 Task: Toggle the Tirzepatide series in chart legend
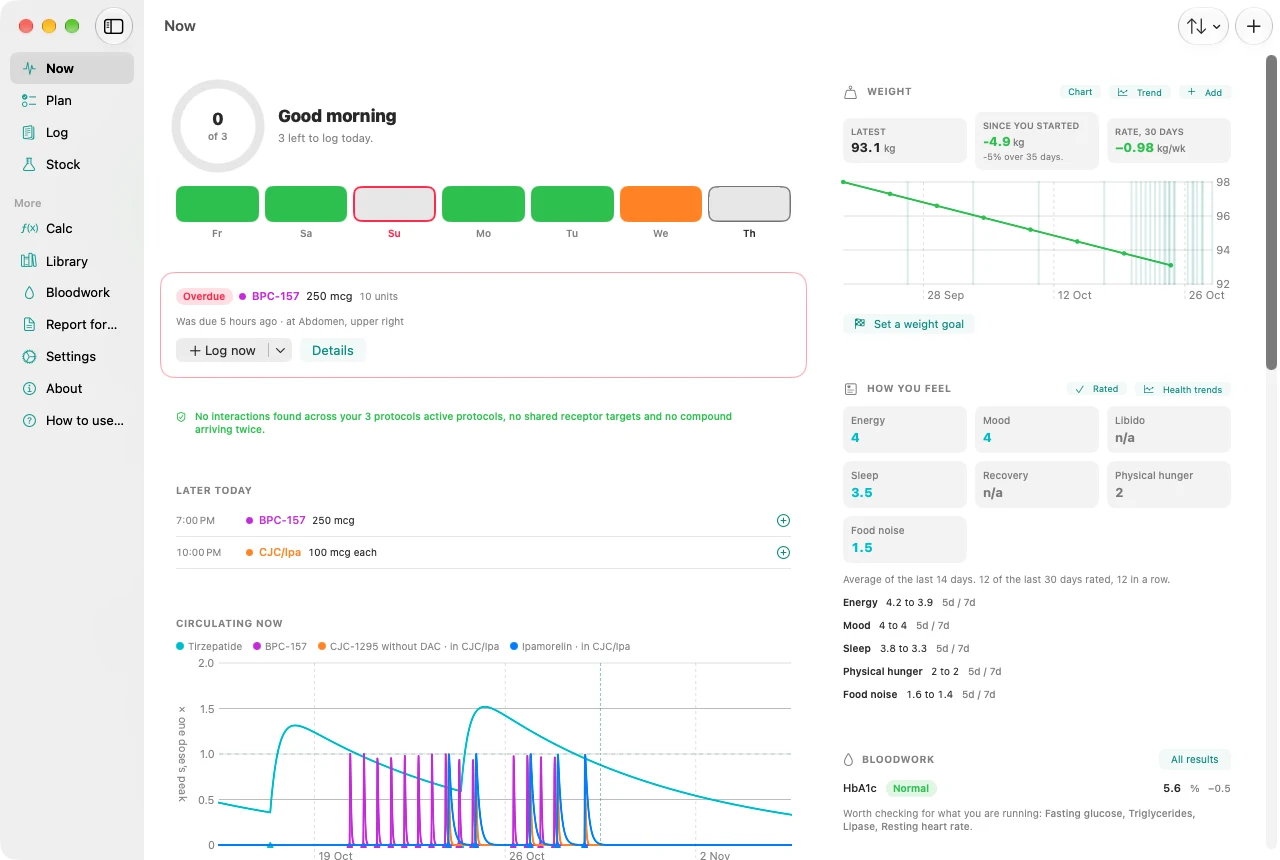pyautogui.click(x=209, y=646)
